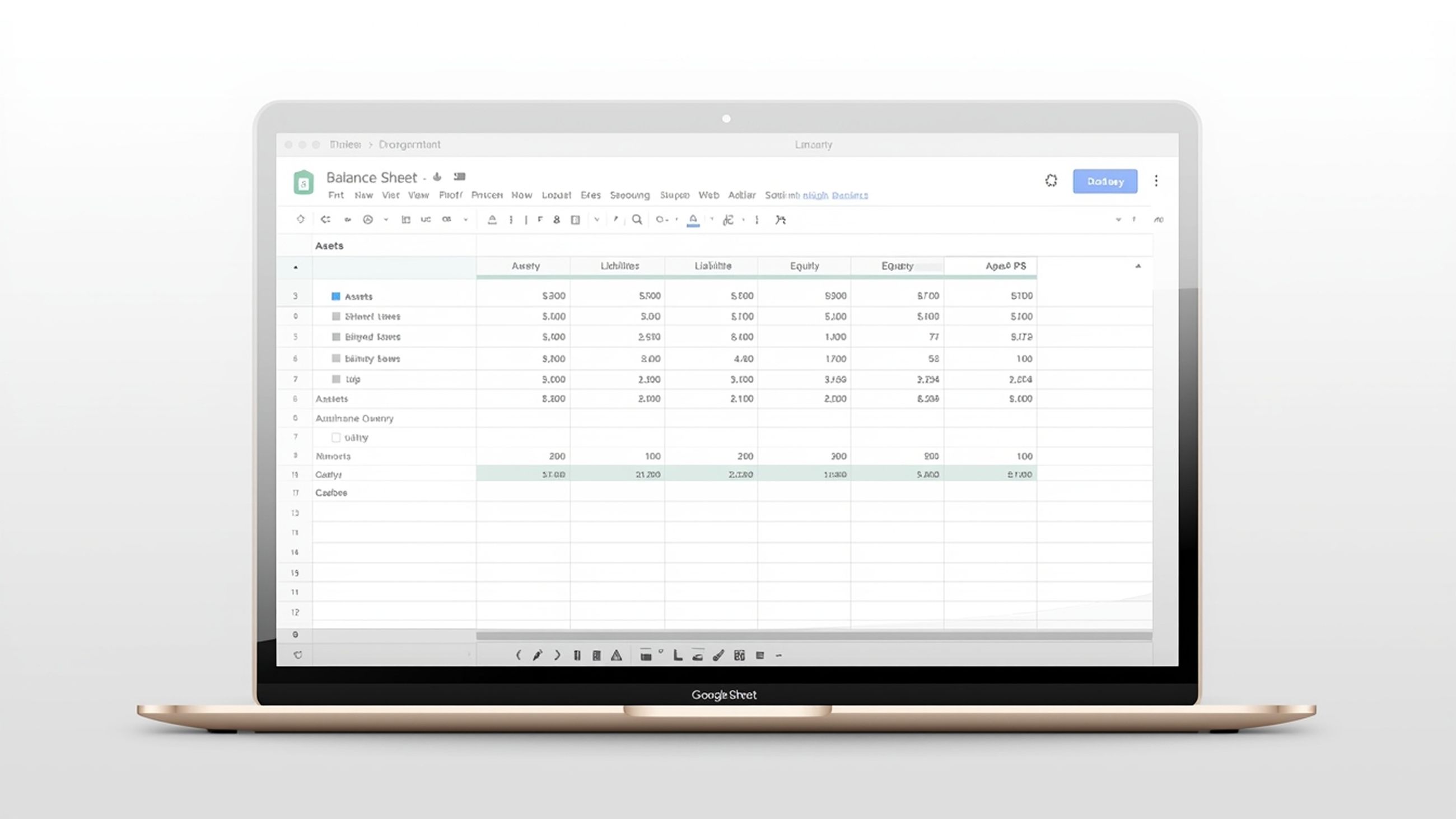
Task: Click the bordered square icon in the toolbar
Action: pos(575,220)
